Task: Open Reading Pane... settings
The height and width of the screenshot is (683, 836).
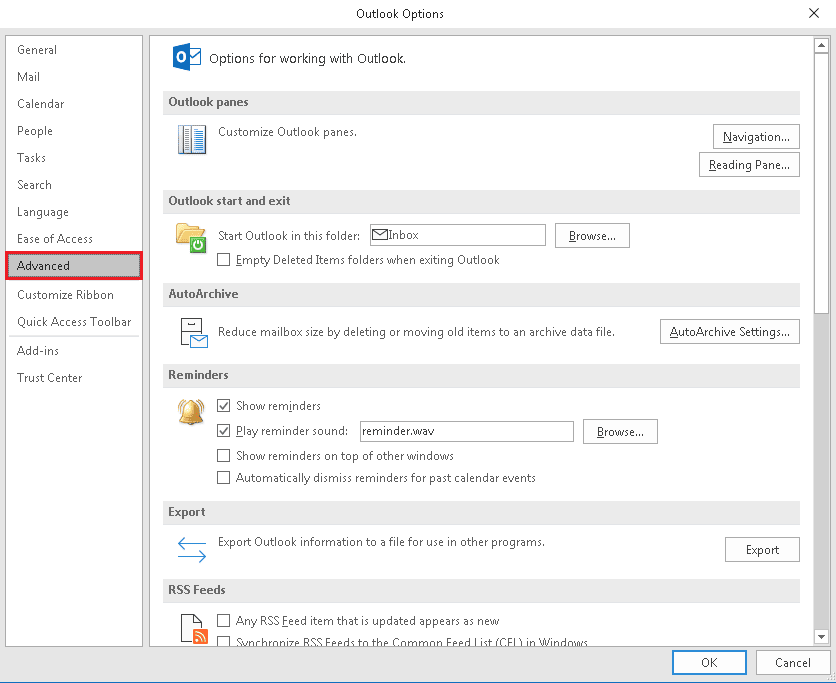Action: tap(749, 165)
